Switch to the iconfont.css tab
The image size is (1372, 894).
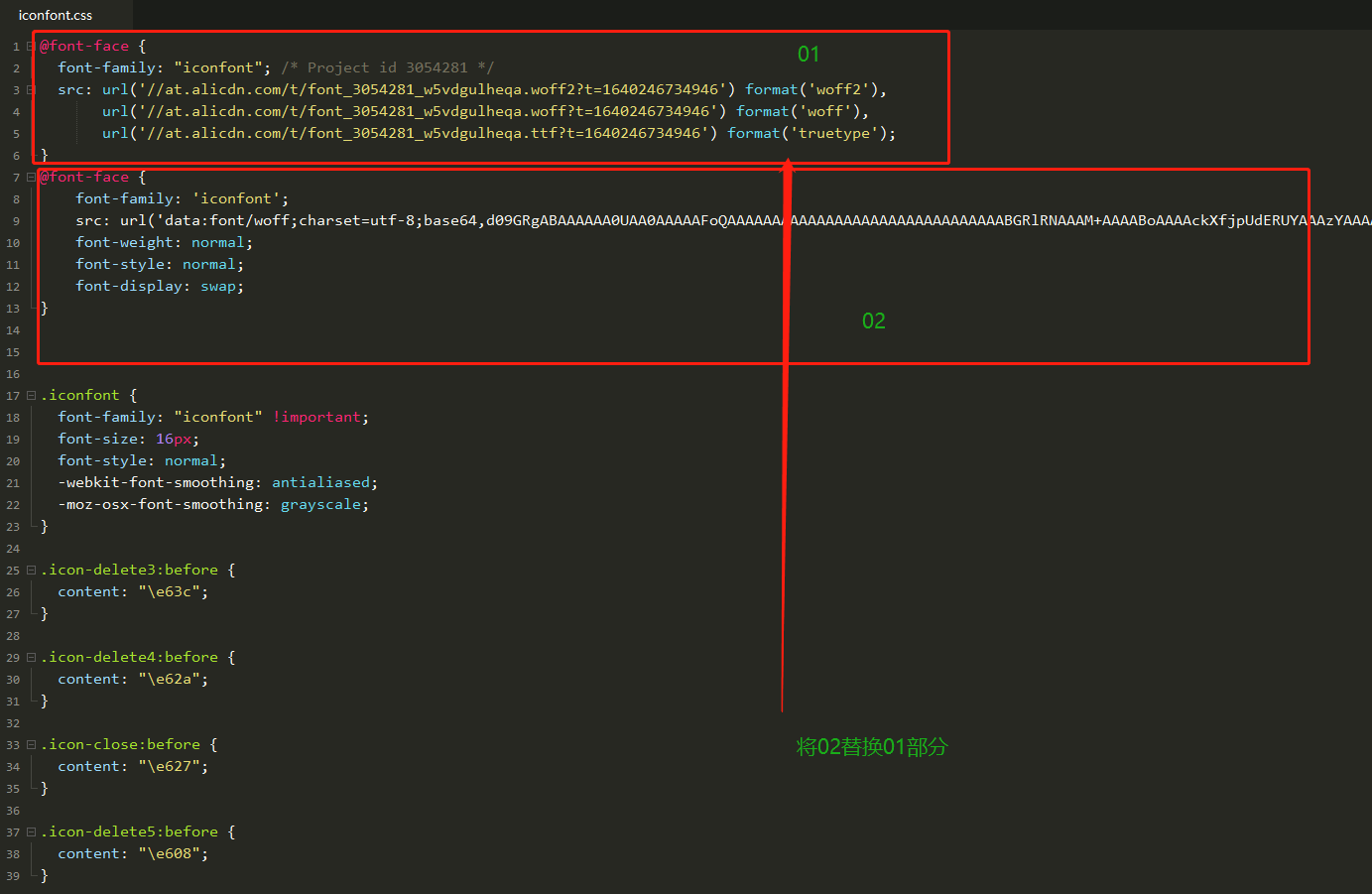pyautogui.click(x=55, y=15)
